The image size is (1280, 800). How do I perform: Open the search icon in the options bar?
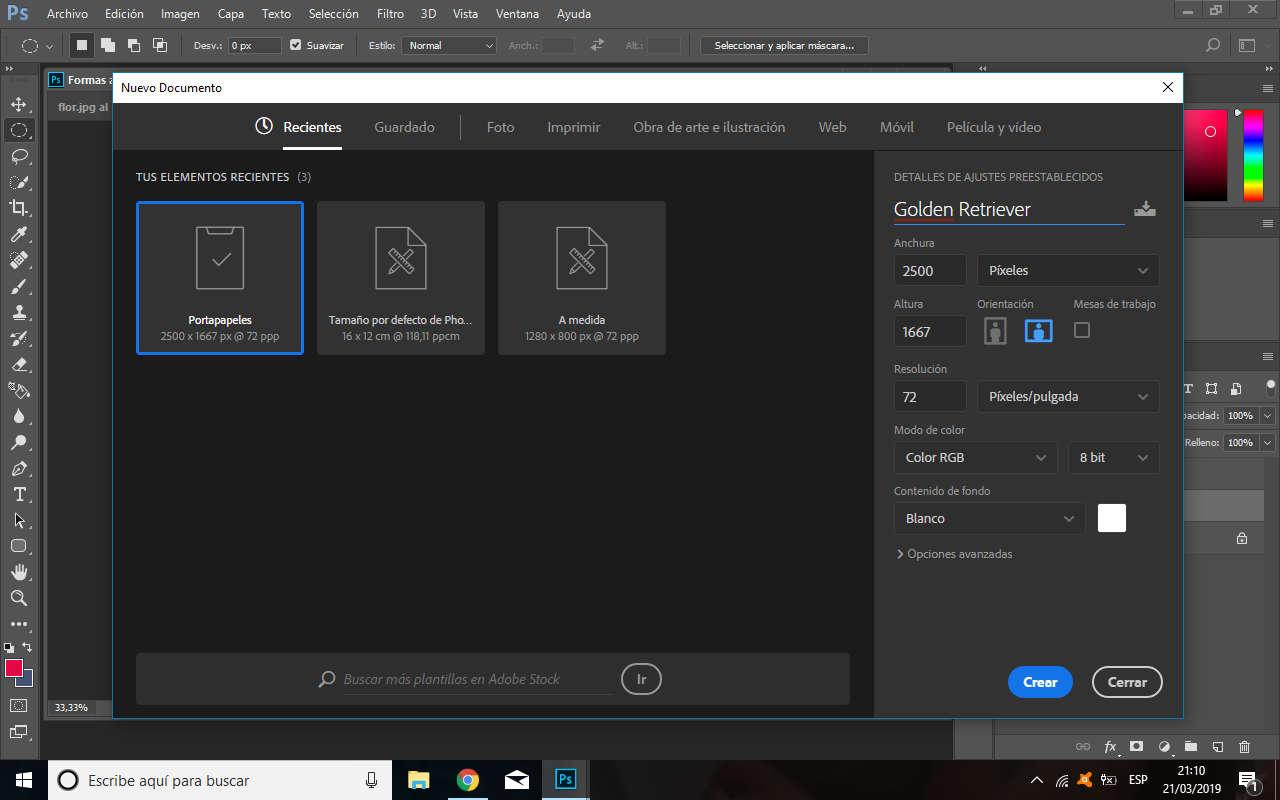point(1213,45)
